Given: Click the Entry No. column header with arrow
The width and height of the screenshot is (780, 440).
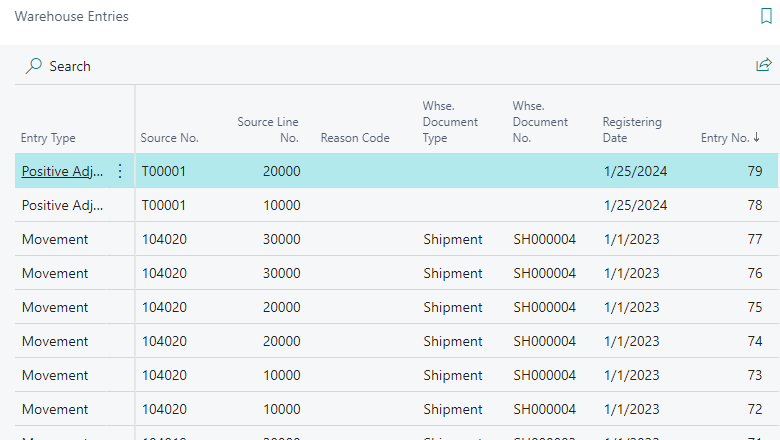Looking at the screenshot, I should coord(730,138).
